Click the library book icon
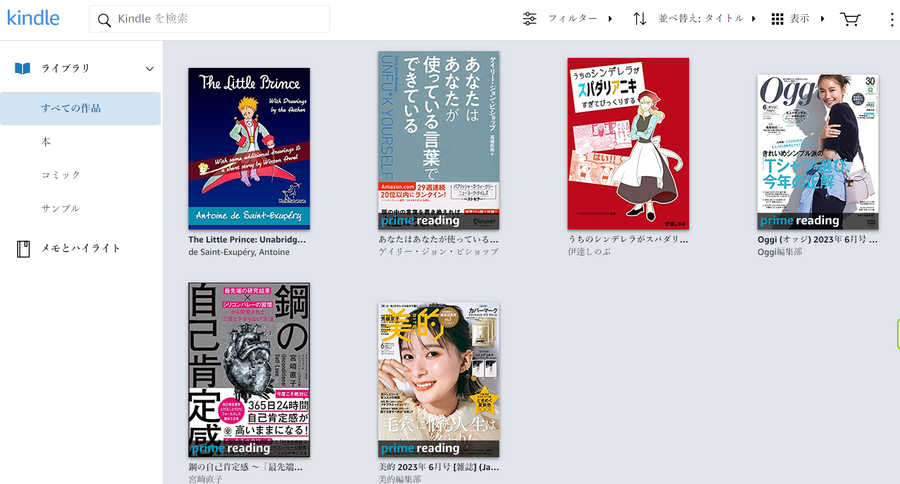Image resolution: width=900 pixels, height=484 pixels. tap(22, 69)
